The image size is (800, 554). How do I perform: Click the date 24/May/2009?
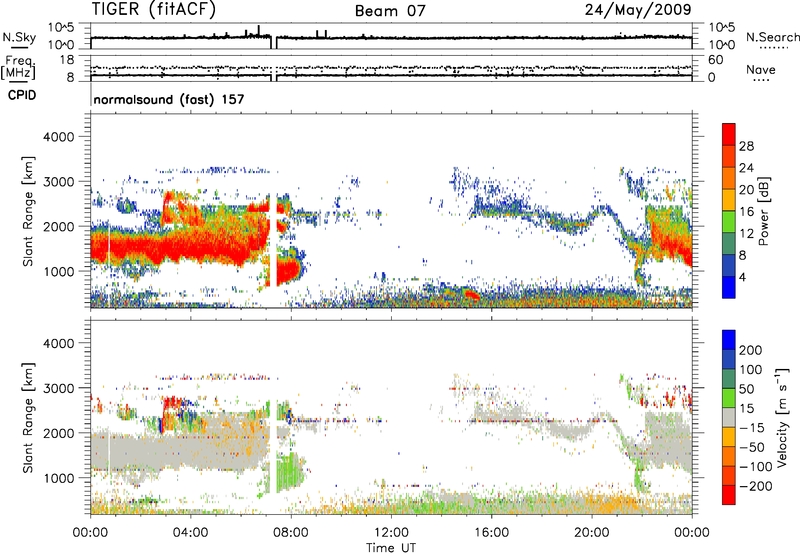(638, 10)
